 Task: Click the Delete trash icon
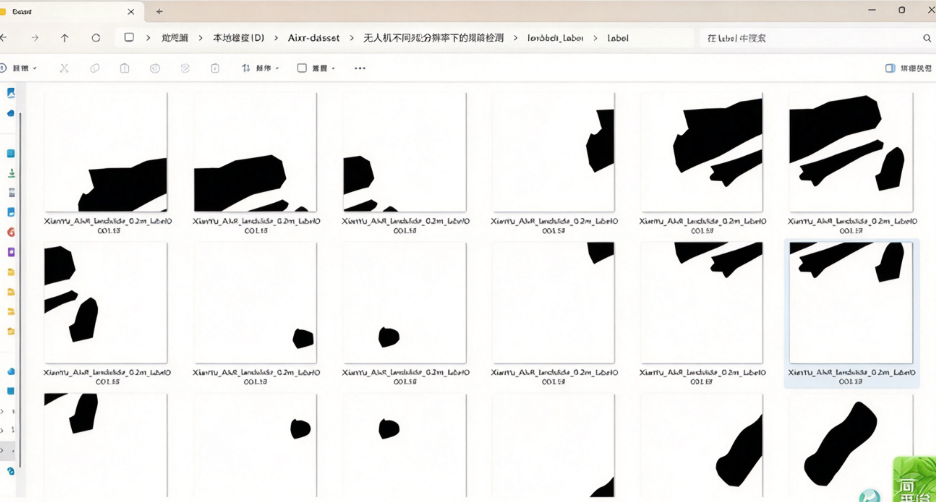(x=215, y=68)
